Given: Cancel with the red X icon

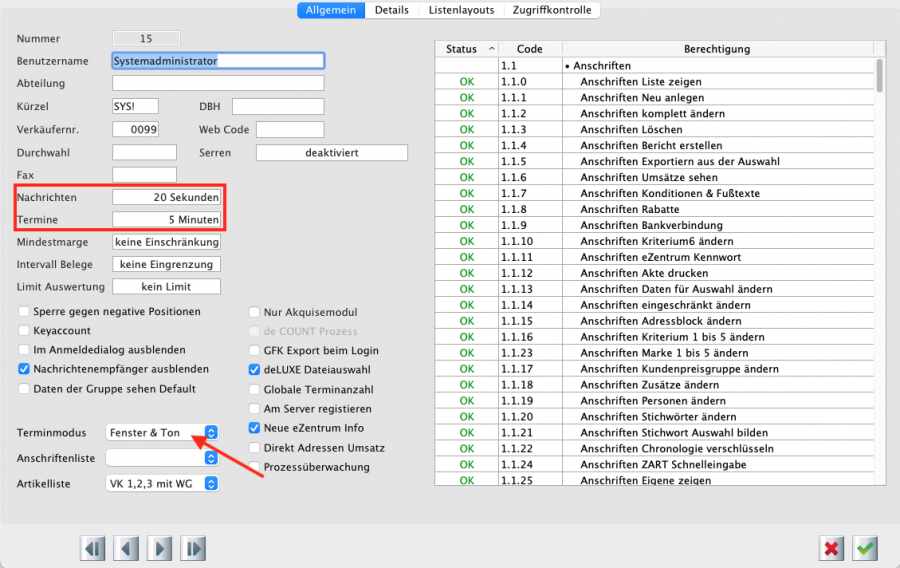Looking at the screenshot, I should pos(832,548).
